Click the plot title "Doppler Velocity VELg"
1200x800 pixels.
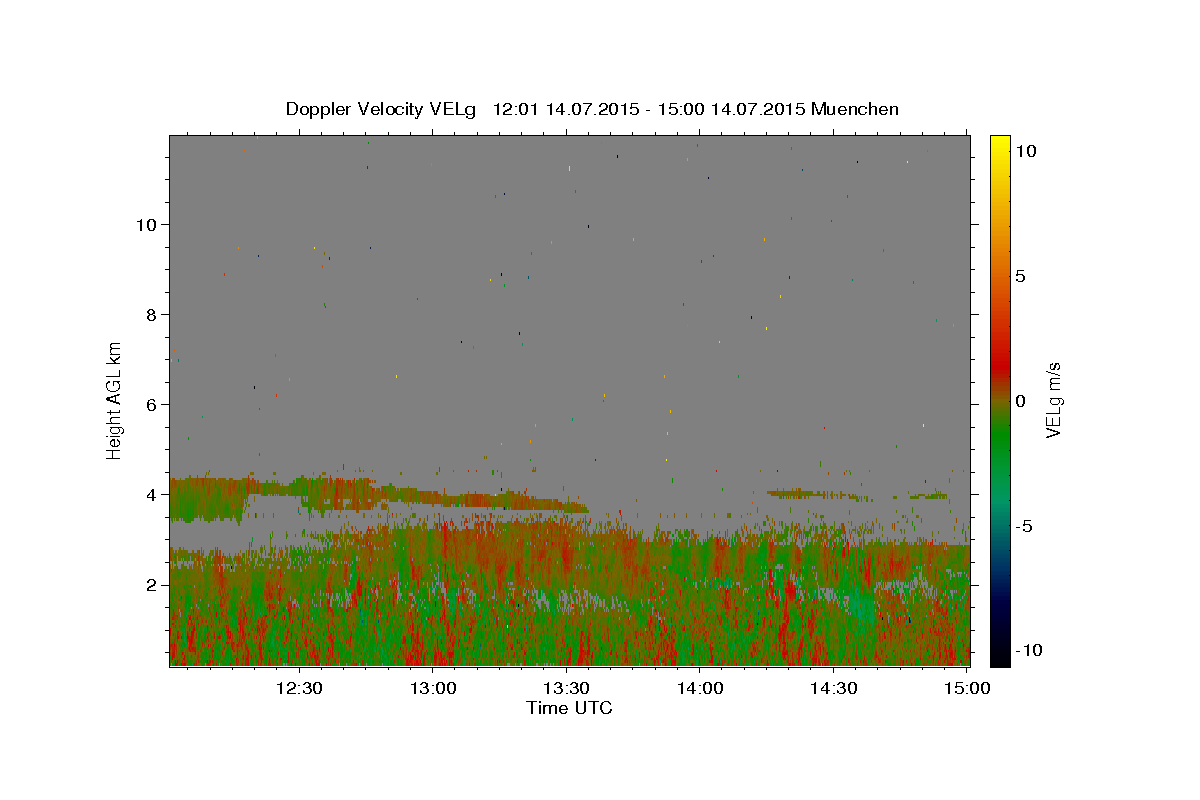(x=383, y=109)
